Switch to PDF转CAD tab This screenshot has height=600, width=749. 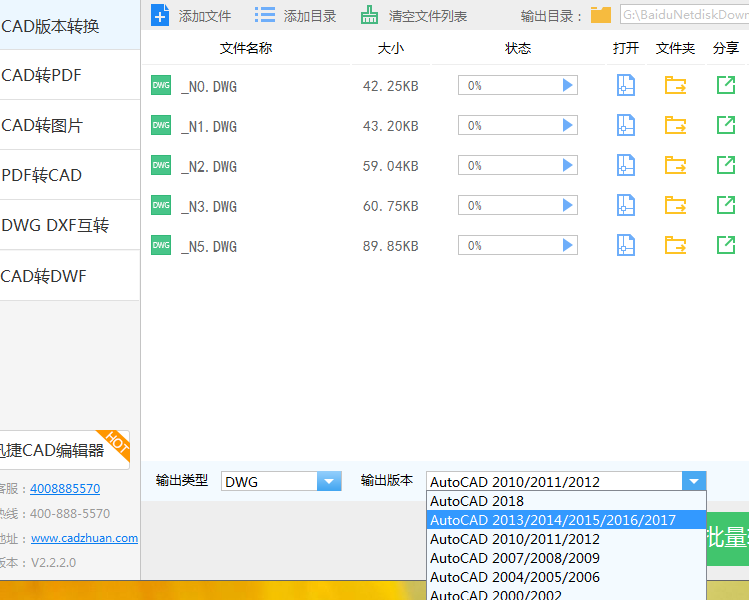click(70, 175)
